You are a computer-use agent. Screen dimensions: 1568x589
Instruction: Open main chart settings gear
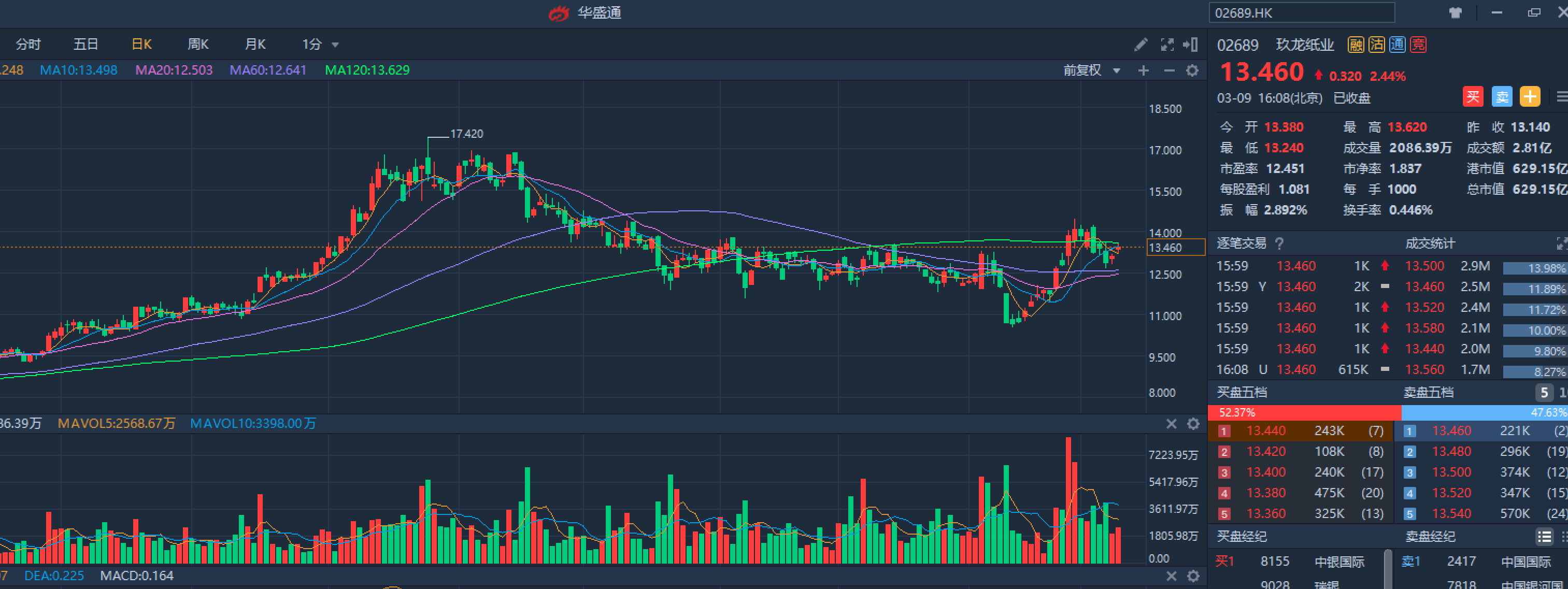pyautogui.click(x=1192, y=70)
